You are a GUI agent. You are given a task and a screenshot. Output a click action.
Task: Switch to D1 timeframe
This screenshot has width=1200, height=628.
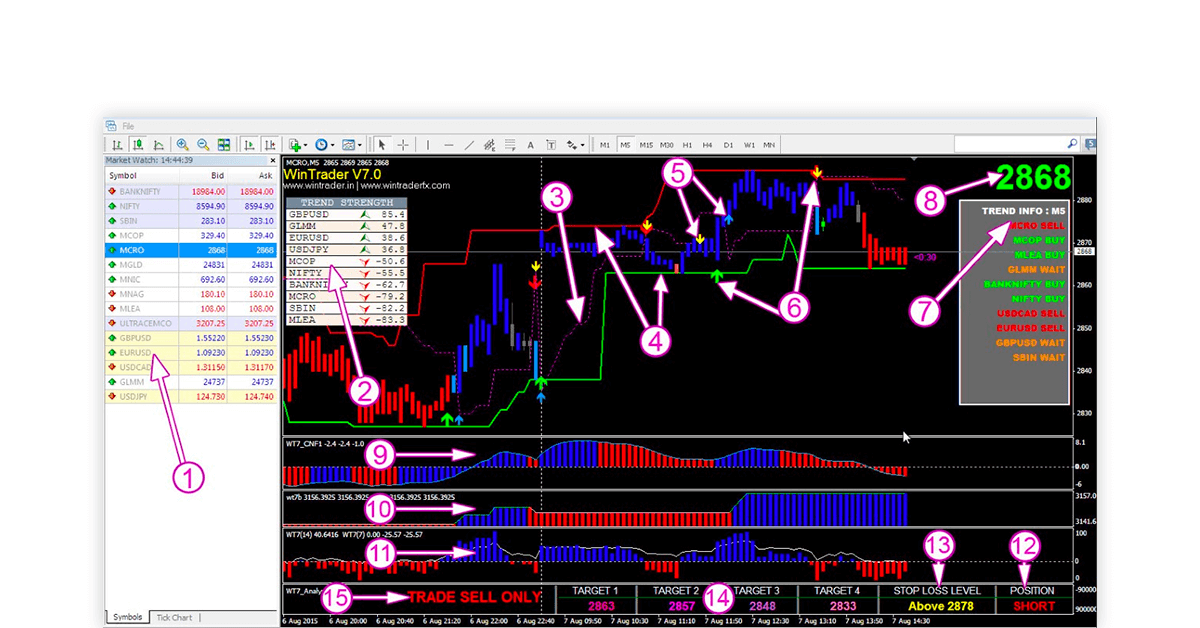(x=728, y=144)
